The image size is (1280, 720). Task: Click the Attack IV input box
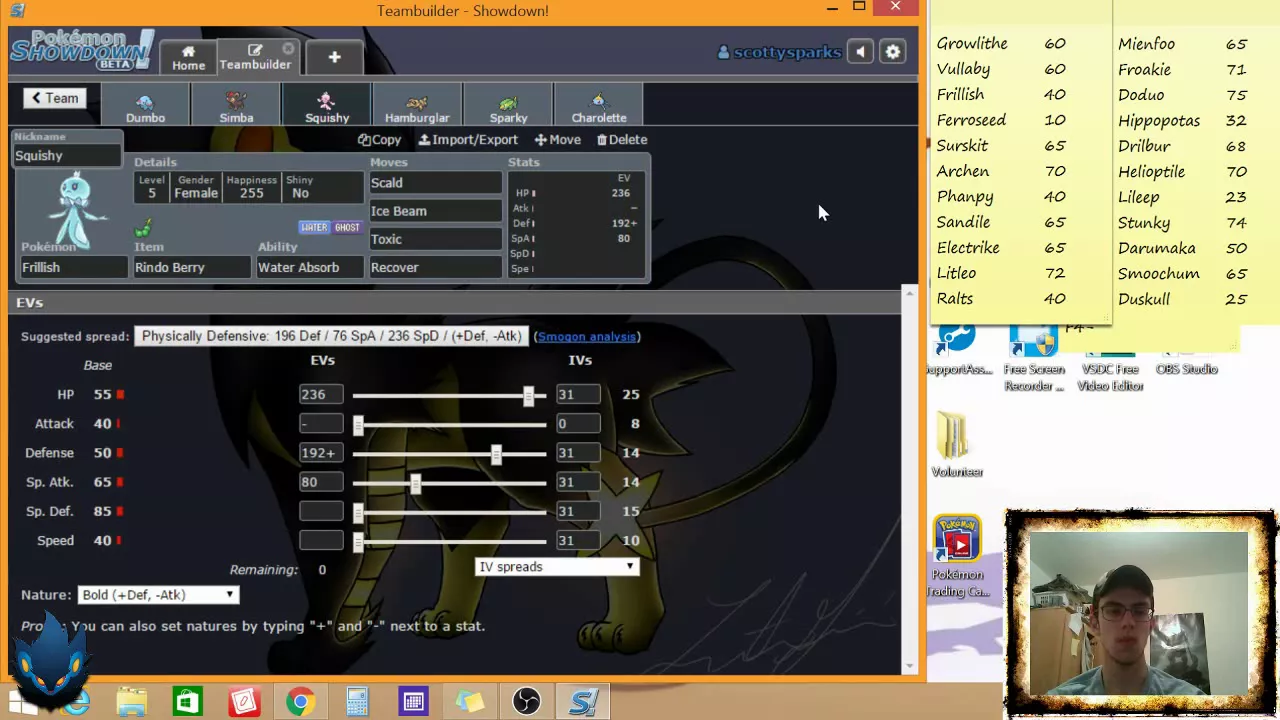click(578, 423)
